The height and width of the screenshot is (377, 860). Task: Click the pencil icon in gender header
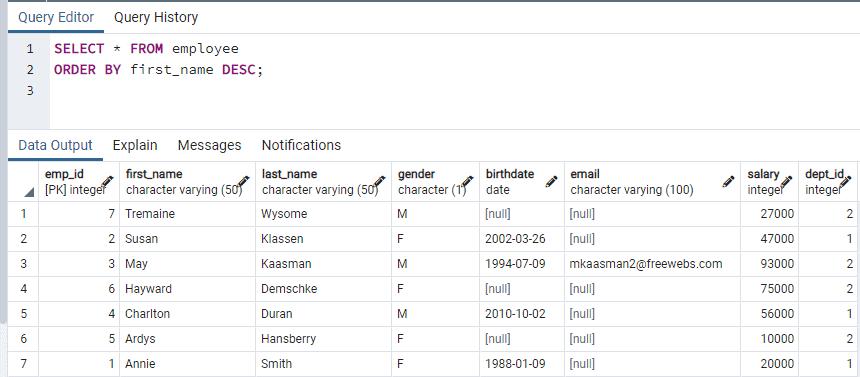coord(467,182)
